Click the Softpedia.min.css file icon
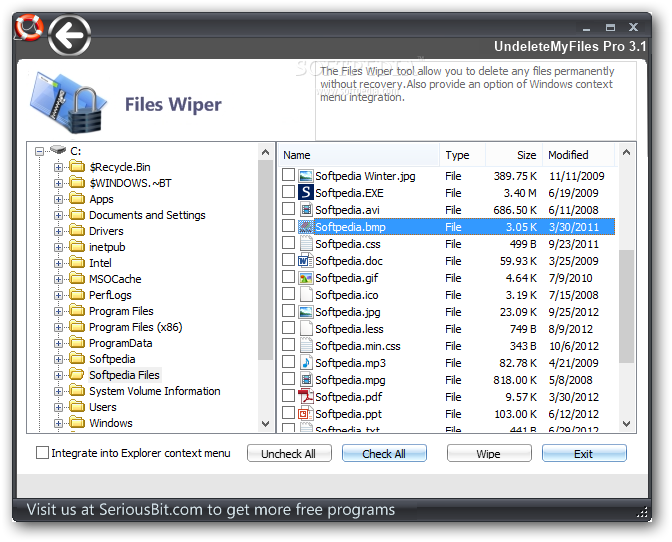The width and height of the screenshot is (672, 542). coord(306,345)
